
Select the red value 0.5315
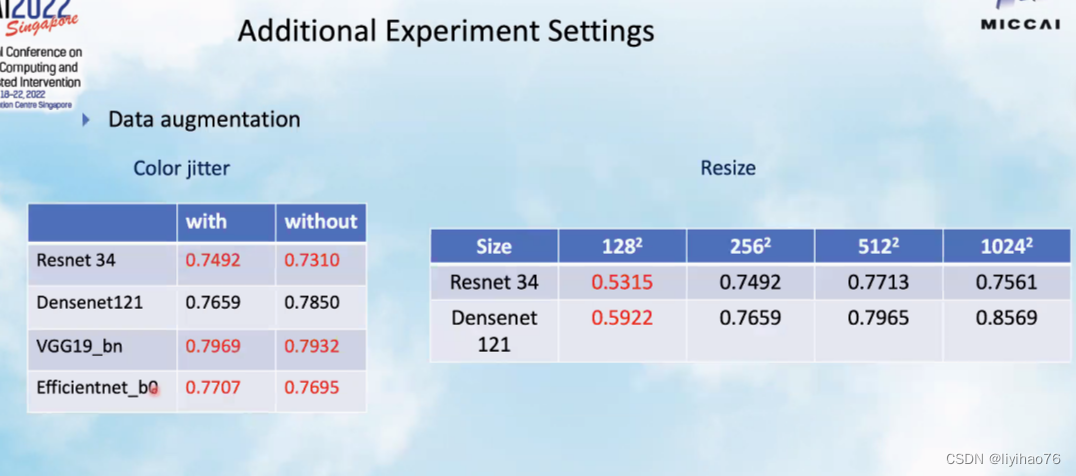622,283
